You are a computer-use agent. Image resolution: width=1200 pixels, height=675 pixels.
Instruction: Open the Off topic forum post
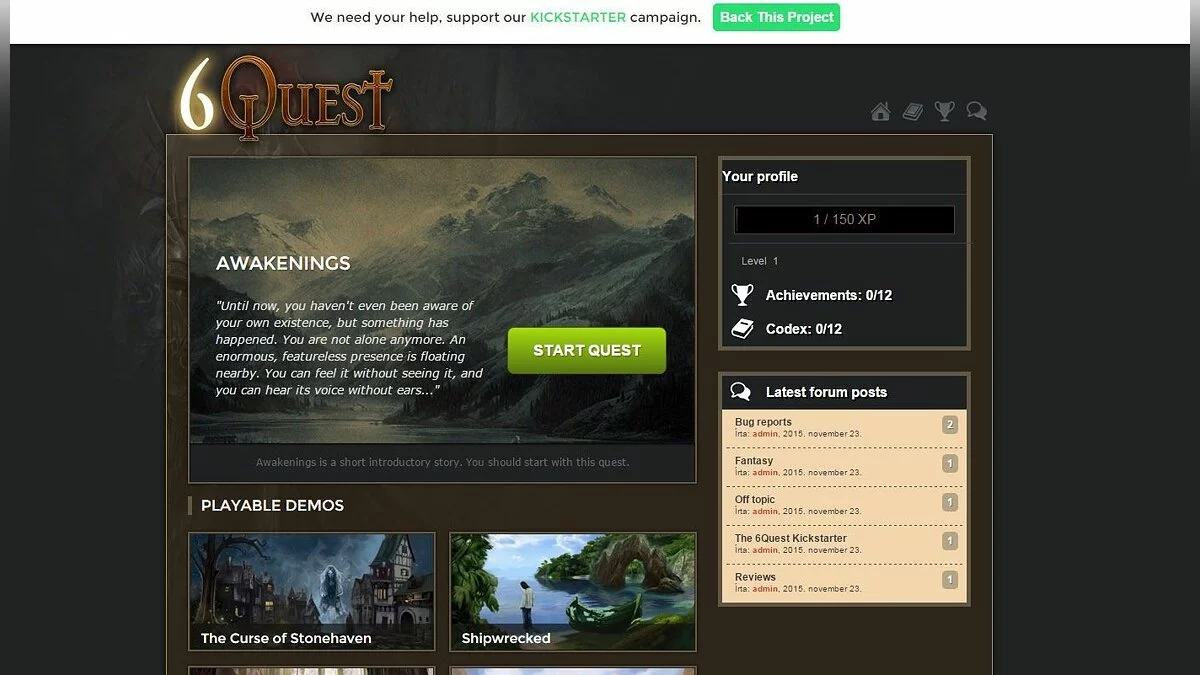pos(755,500)
